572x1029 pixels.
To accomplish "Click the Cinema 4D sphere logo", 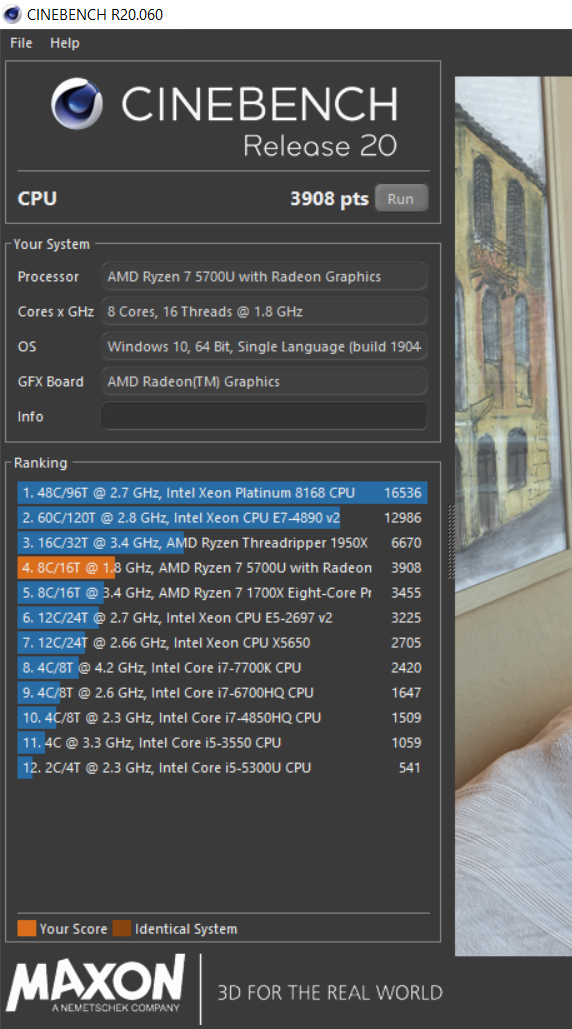I will point(77,103).
